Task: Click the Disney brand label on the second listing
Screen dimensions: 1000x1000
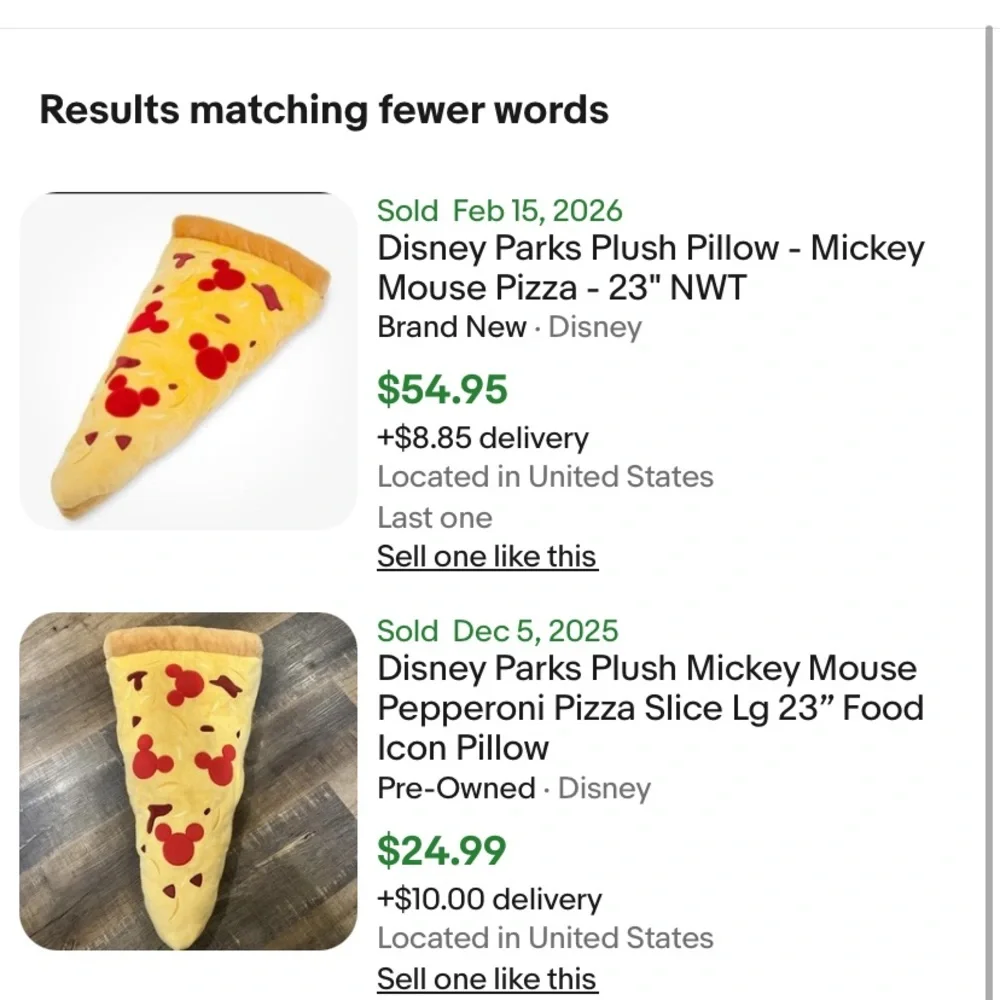Action: coord(606,788)
